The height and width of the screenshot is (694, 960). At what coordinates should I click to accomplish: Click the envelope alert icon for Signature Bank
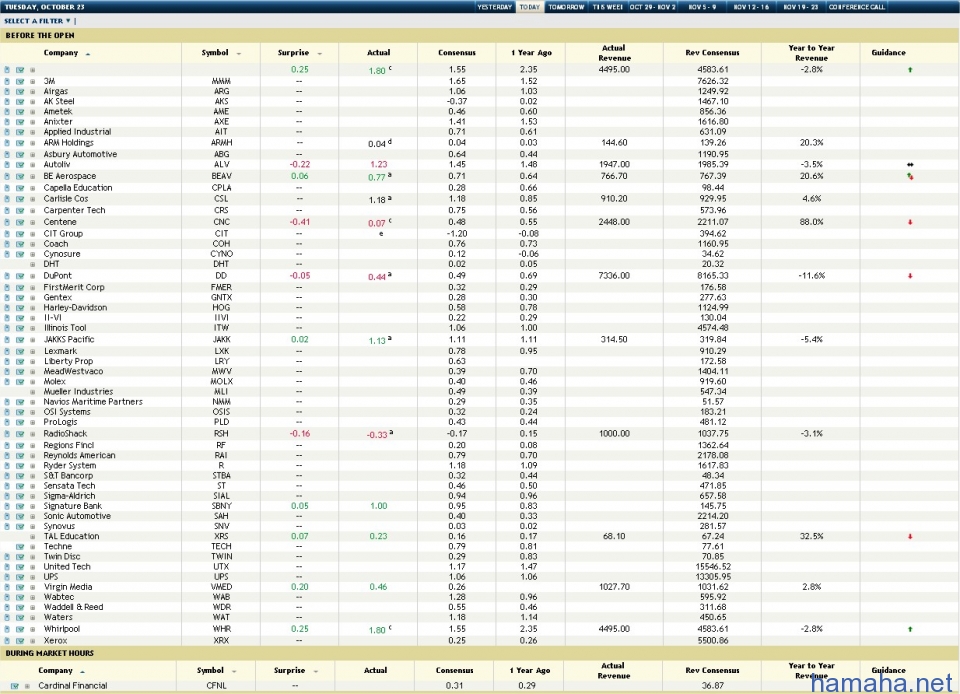20,506
